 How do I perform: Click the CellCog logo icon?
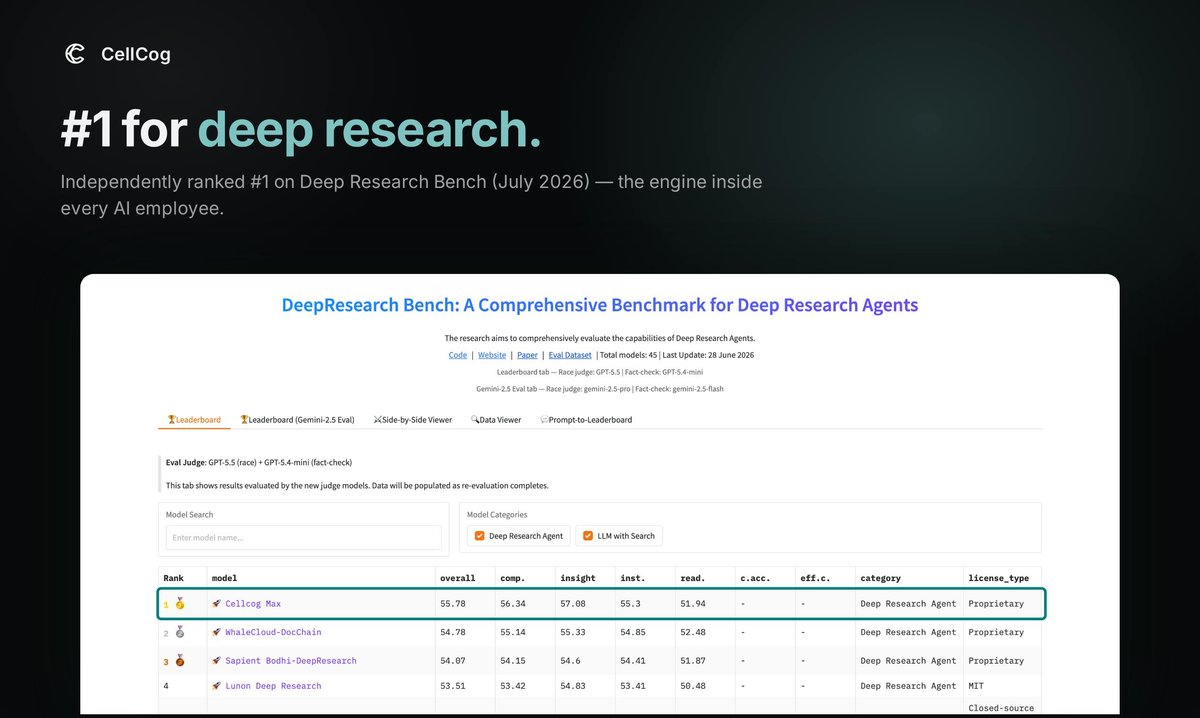(74, 54)
